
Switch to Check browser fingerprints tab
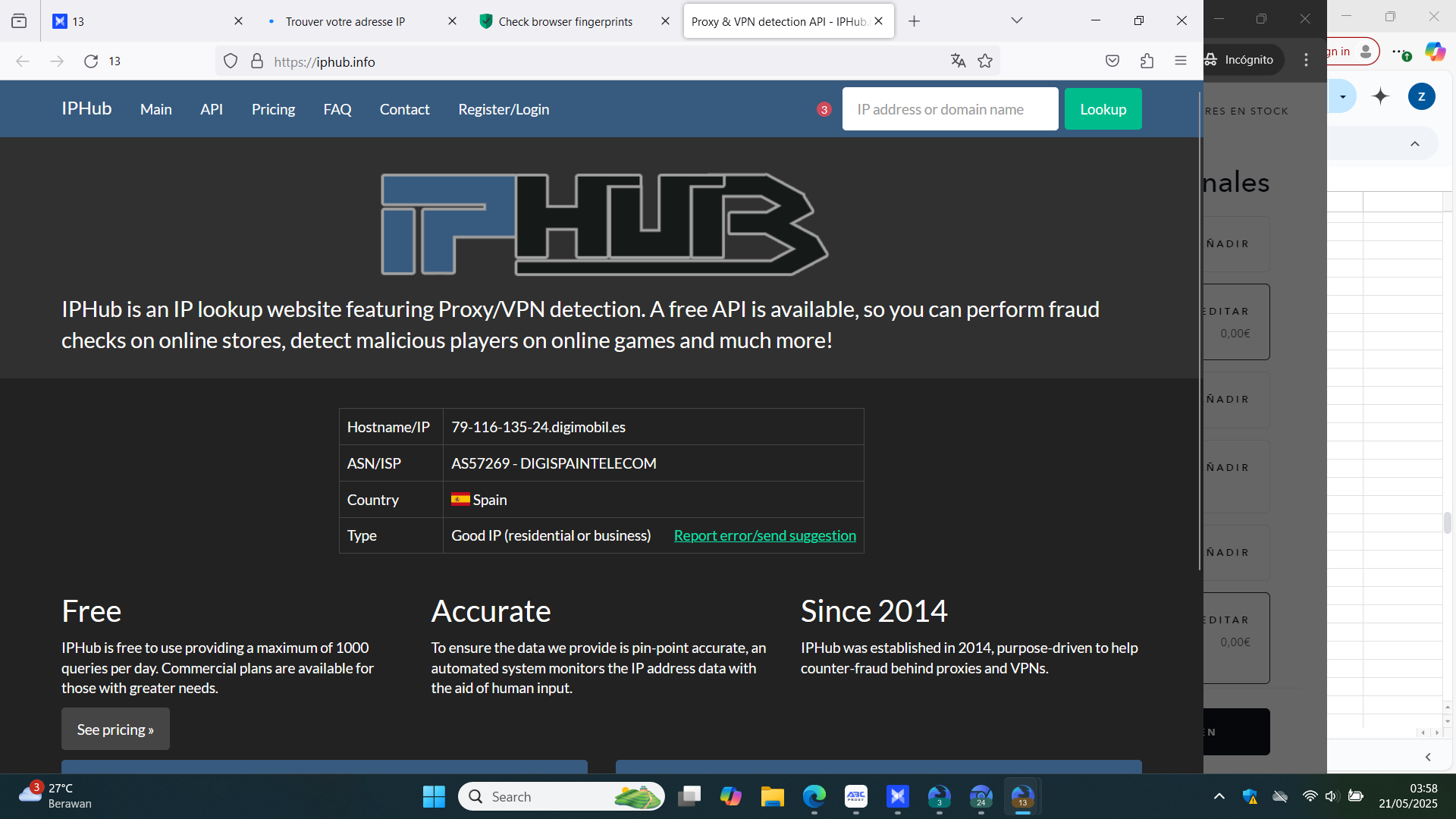pyautogui.click(x=574, y=21)
